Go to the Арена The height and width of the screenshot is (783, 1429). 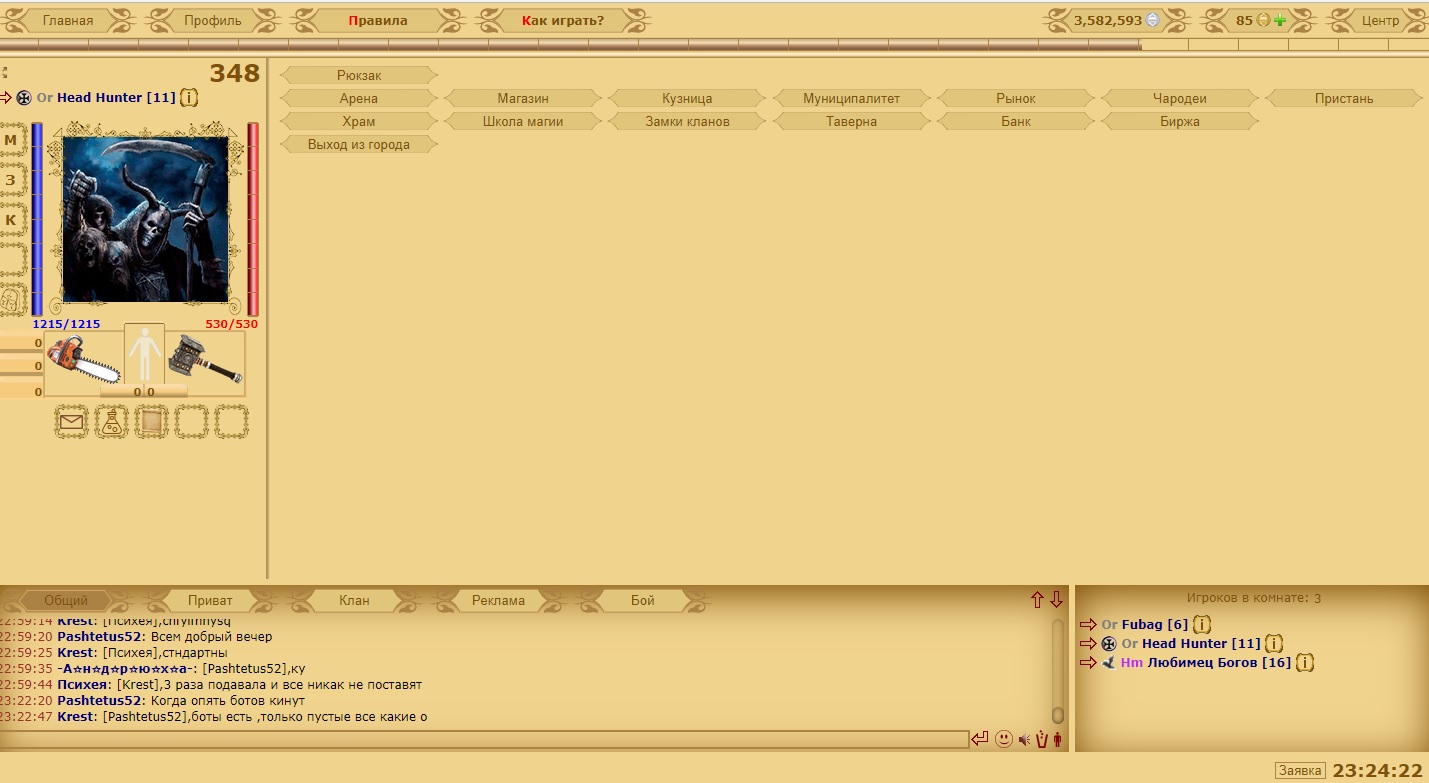359,98
